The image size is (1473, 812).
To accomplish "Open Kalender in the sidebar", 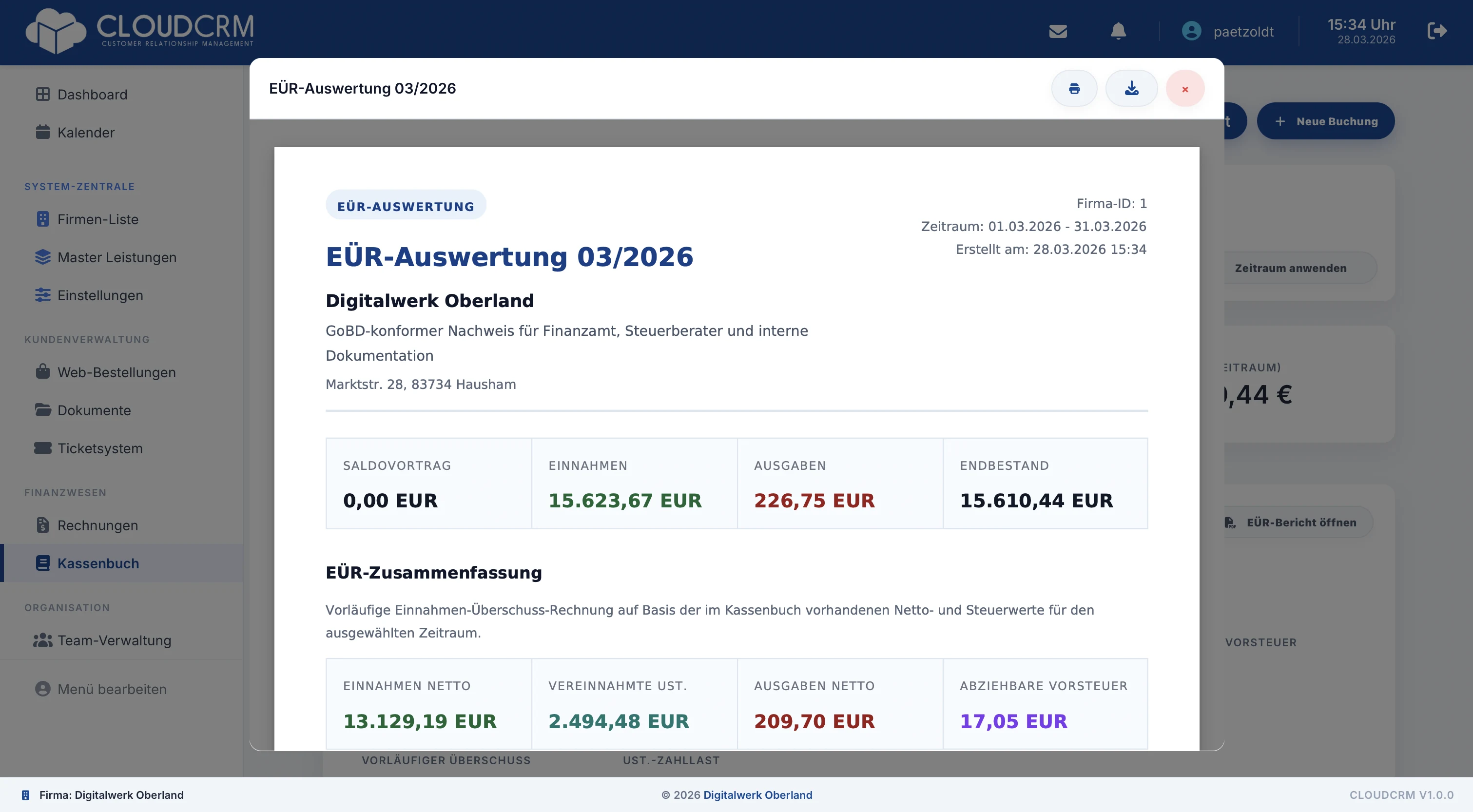I will click(121, 133).
